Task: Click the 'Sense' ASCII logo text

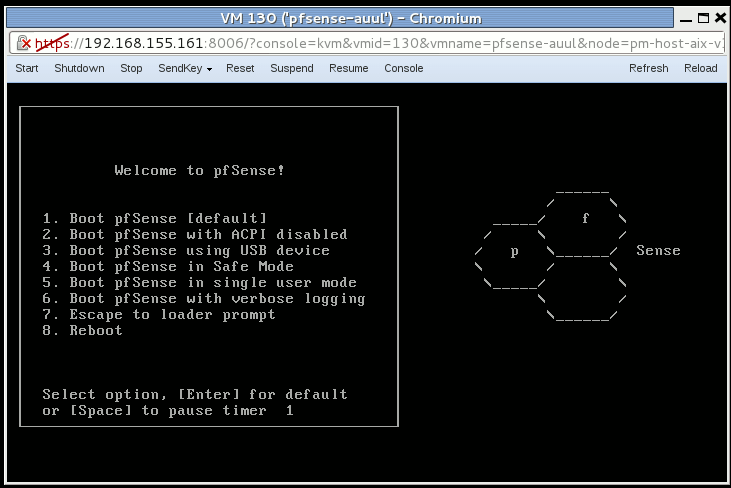Action: pos(658,250)
